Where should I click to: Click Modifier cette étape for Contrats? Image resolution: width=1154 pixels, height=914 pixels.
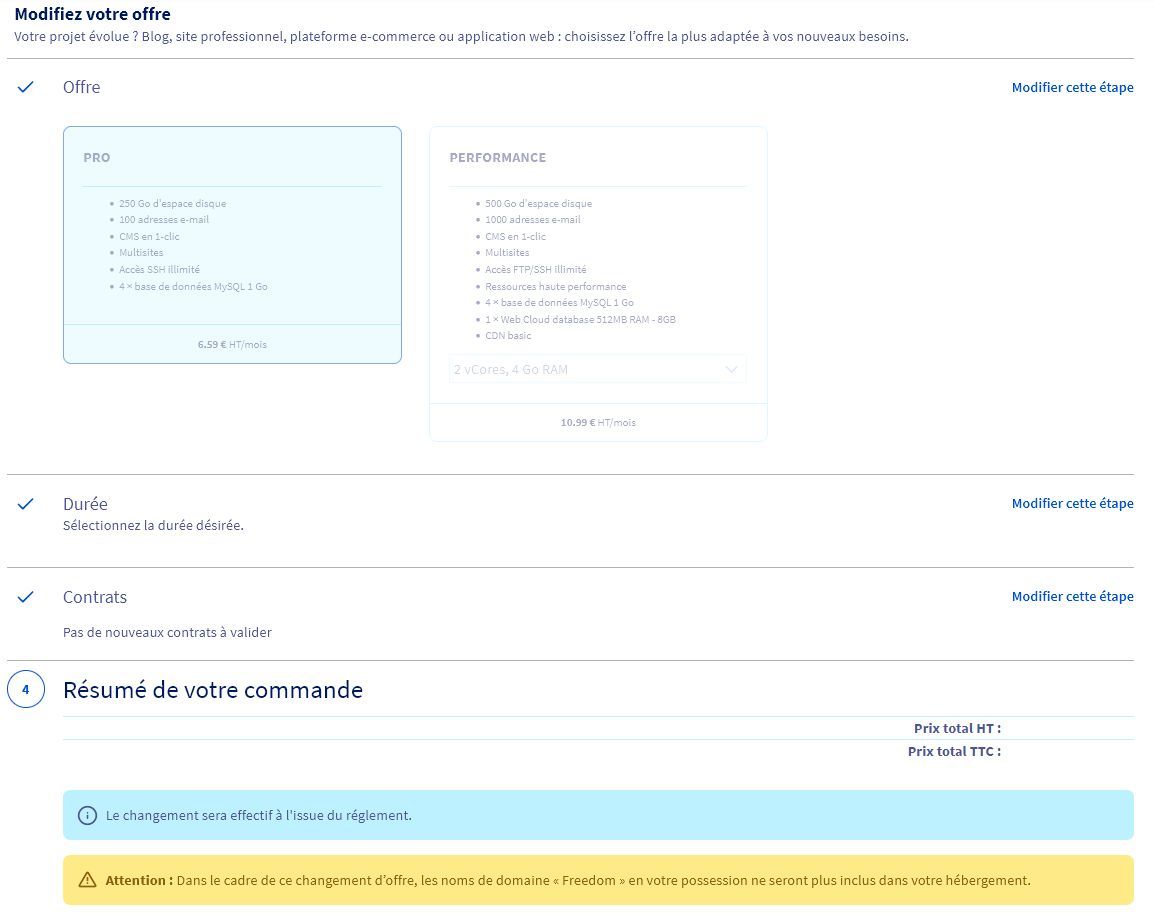tap(1072, 596)
